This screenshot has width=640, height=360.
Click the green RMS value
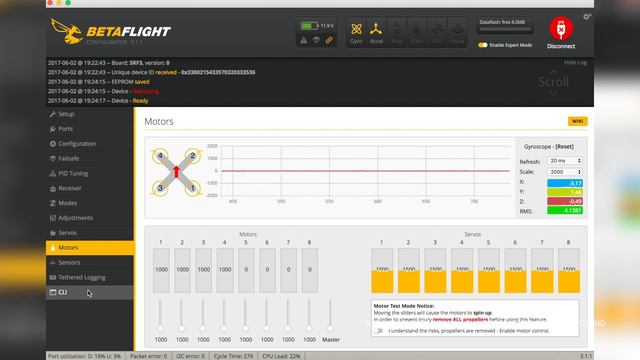(x=565, y=211)
